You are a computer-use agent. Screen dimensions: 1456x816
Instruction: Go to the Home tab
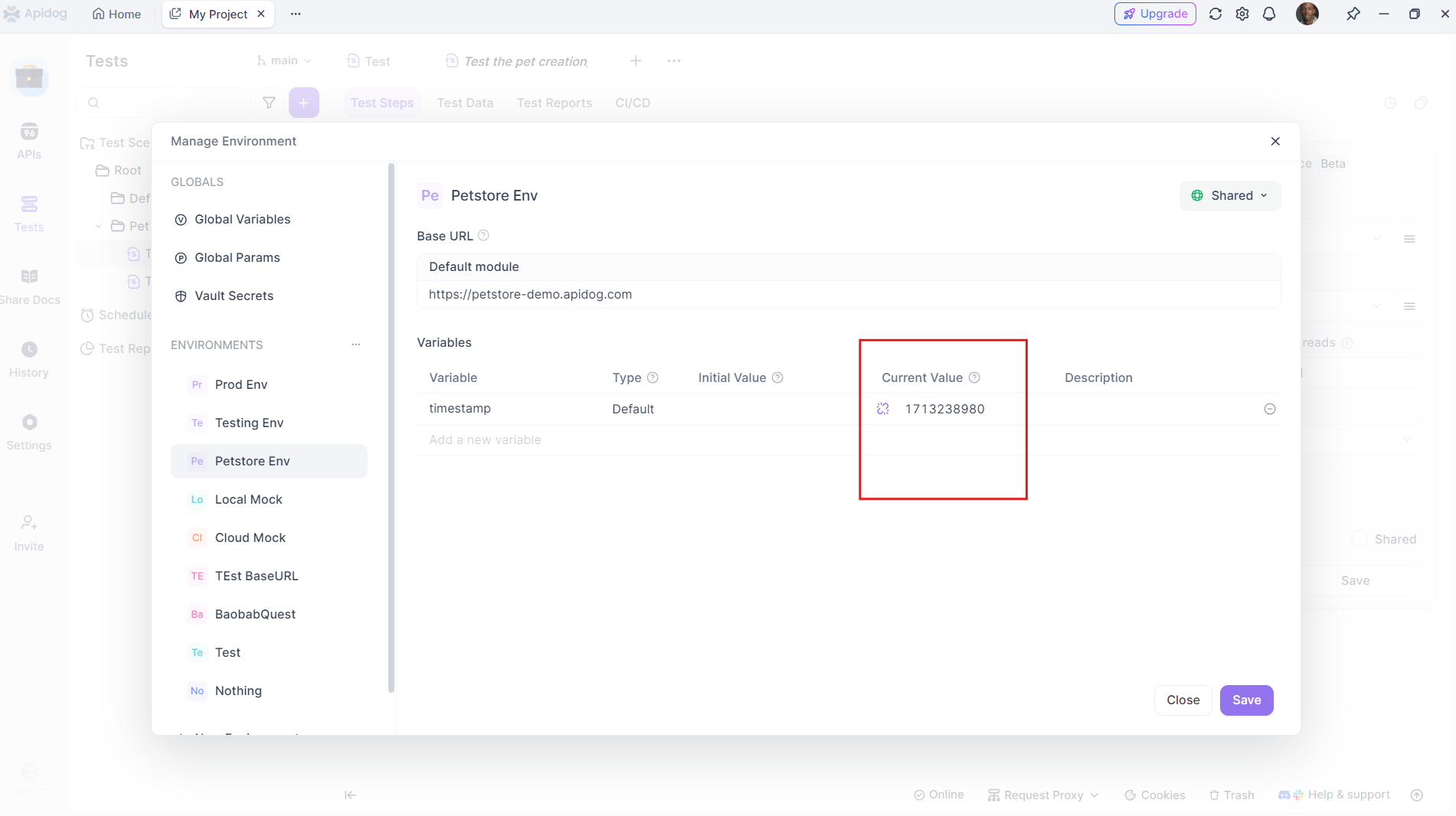(116, 14)
